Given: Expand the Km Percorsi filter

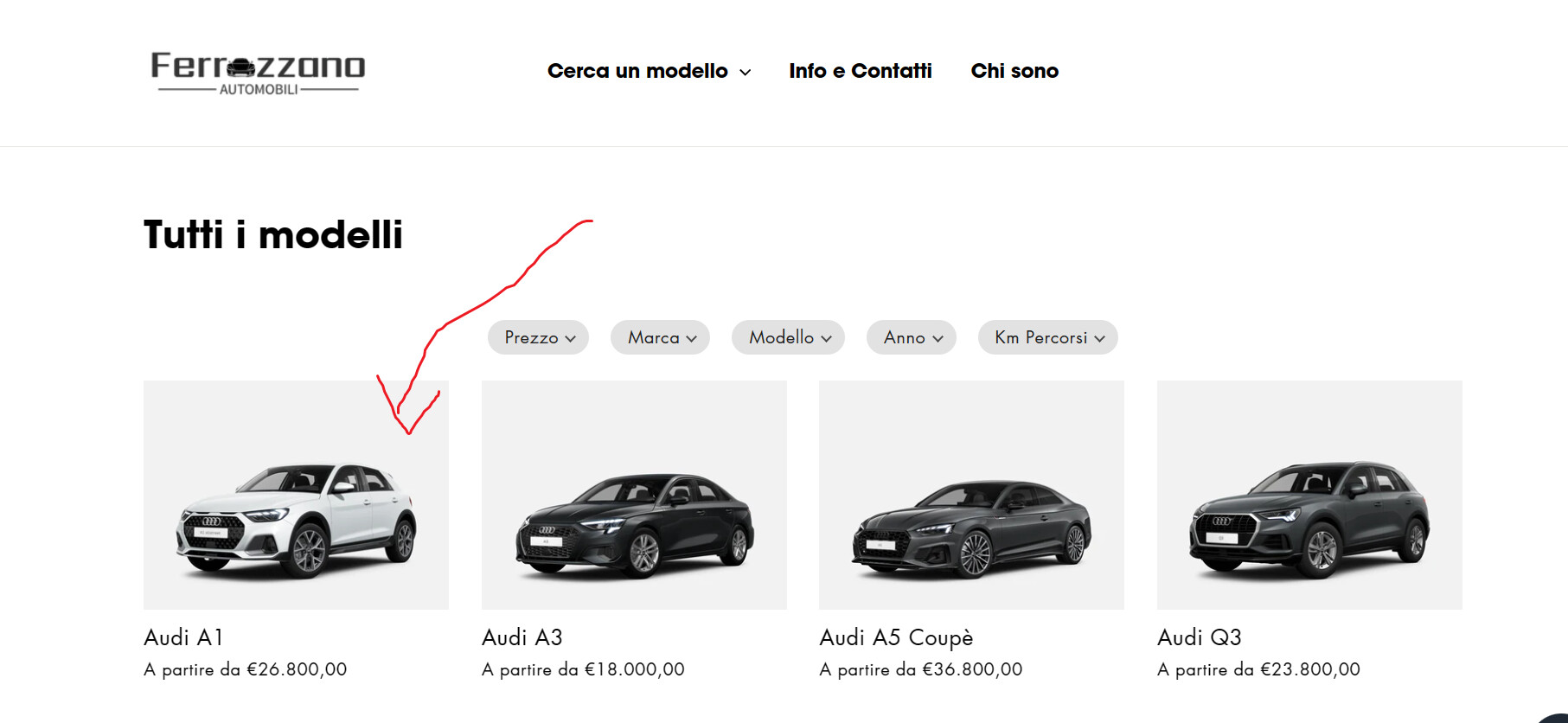Looking at the screenshot, I should pyautogui.click(x=1047, y=337).
